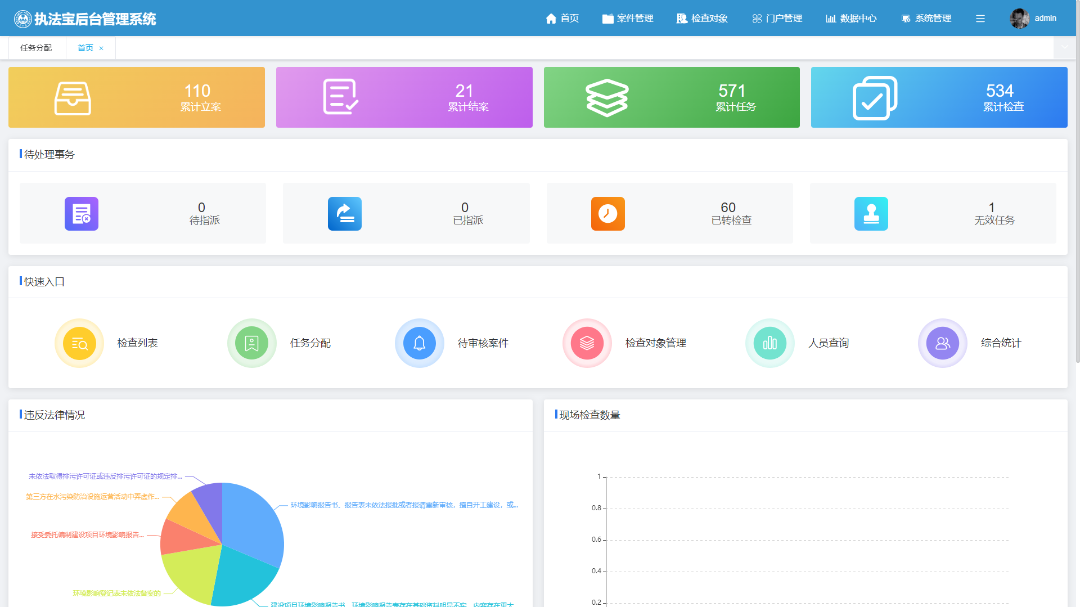Click the hamburger menu icon in header
Image resolution: width=1080 pixels, height=607 pixels.
(x=980, y=19)
